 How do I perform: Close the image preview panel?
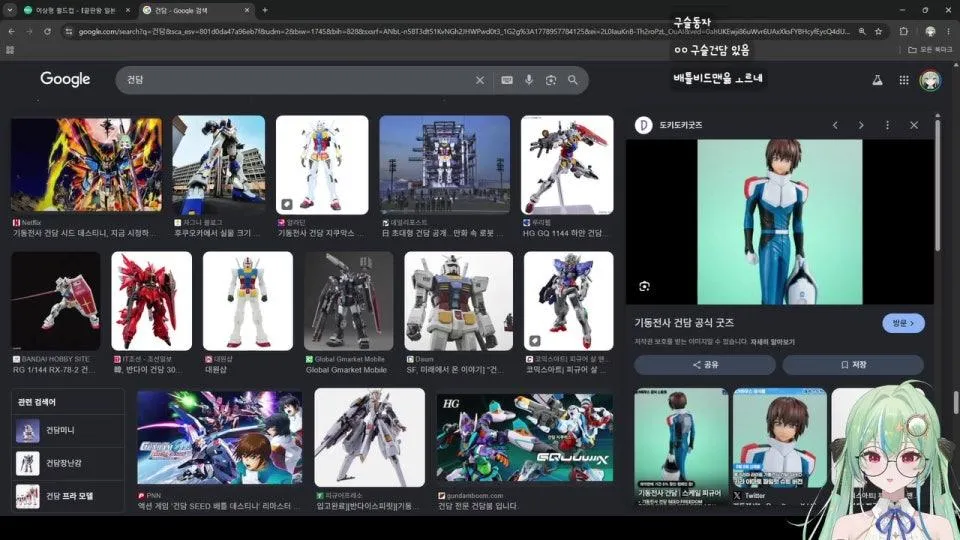913,125
